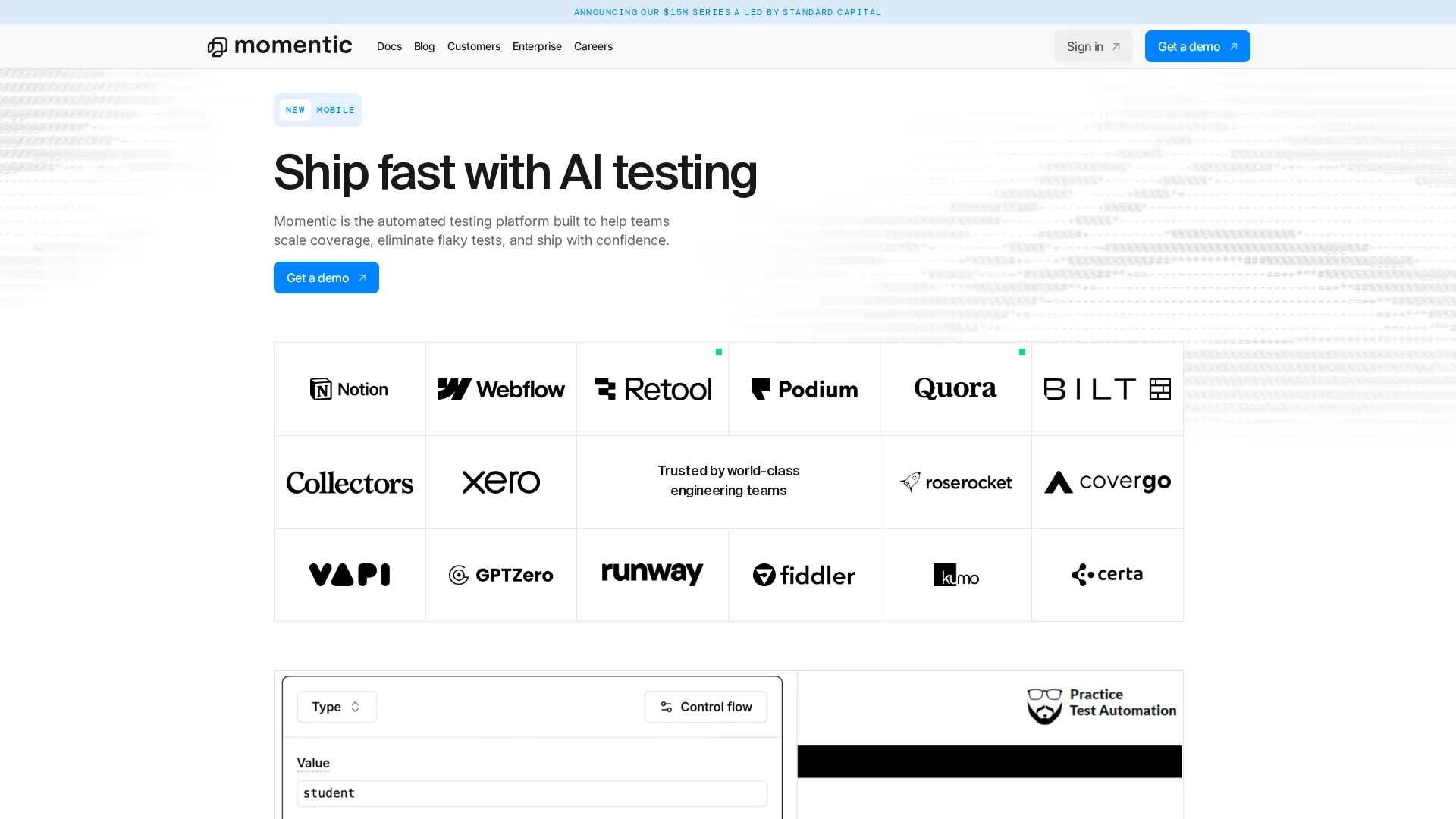Click the Practice Test Automation logo
1456x819 pixels.
pos(1101,705)
